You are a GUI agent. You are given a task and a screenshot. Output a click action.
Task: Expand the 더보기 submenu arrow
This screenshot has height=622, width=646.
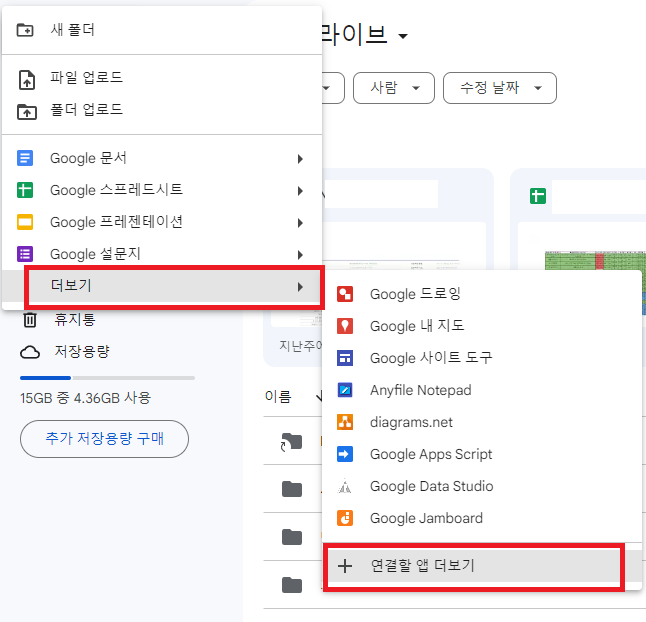(300, 287)
